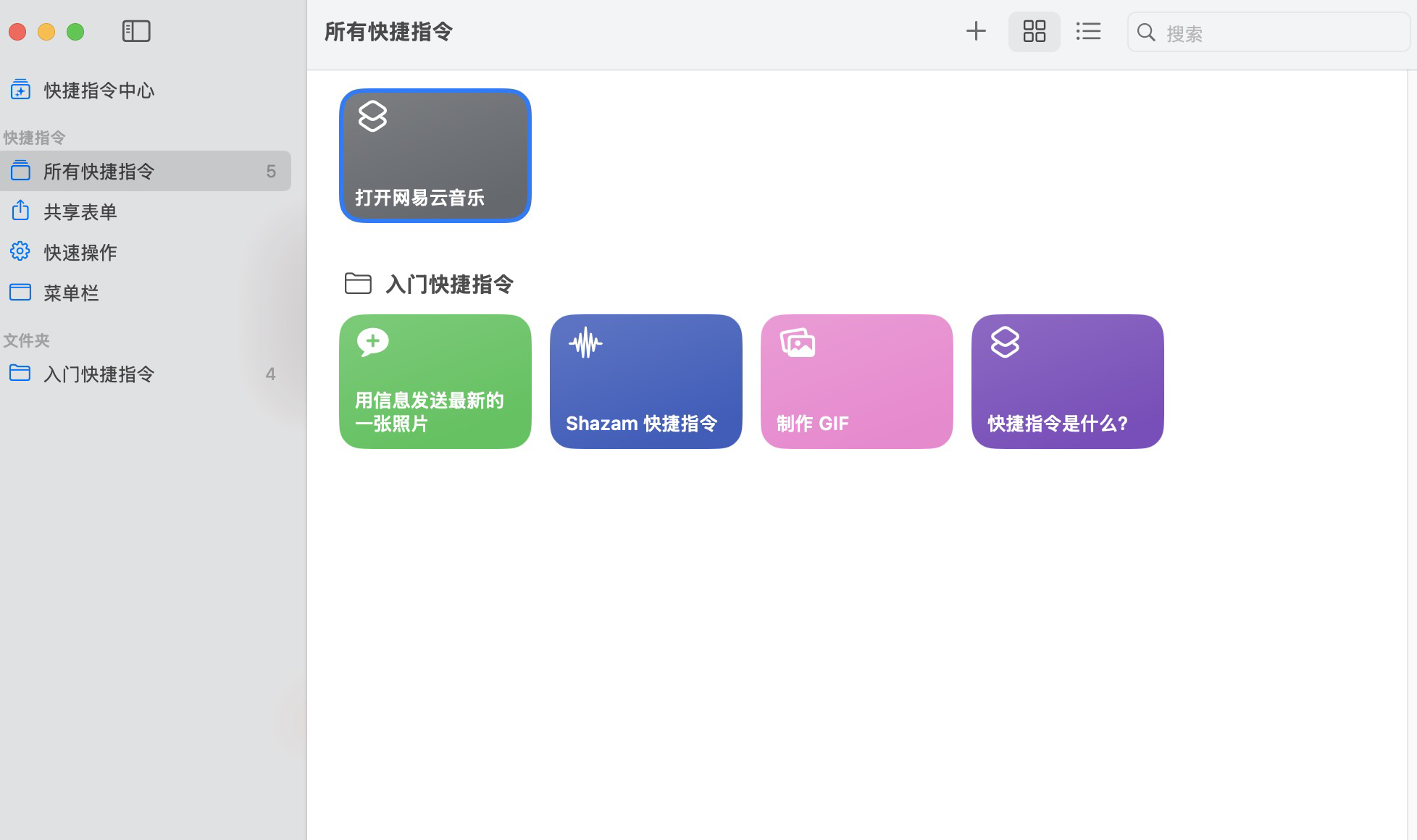Click the pink 制作 GIF shortcut
Viewport: 1417px width, 840px height.
[x=856, y=382]
